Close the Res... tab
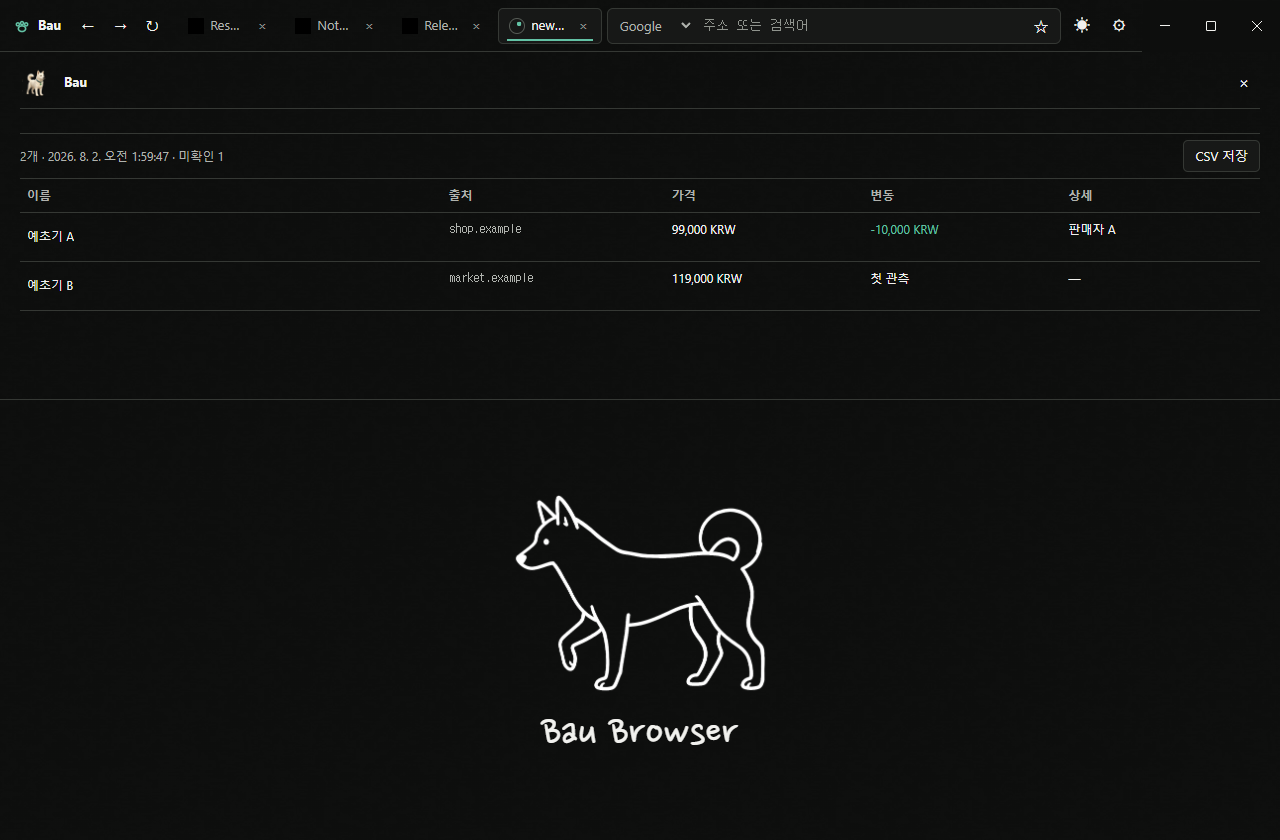The image size is (1280, 840). click(x=262, y=27)
